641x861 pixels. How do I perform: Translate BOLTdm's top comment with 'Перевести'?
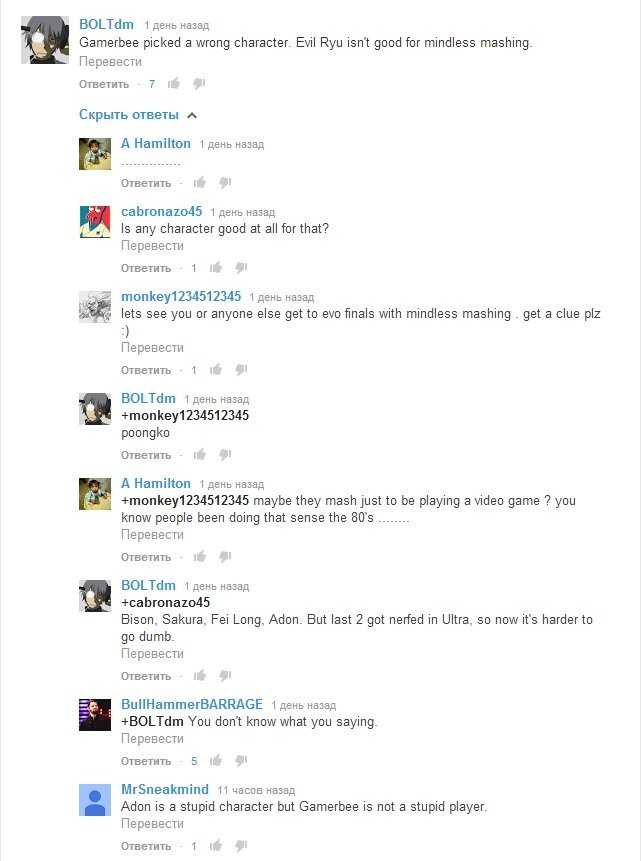[x=110, y=62]
